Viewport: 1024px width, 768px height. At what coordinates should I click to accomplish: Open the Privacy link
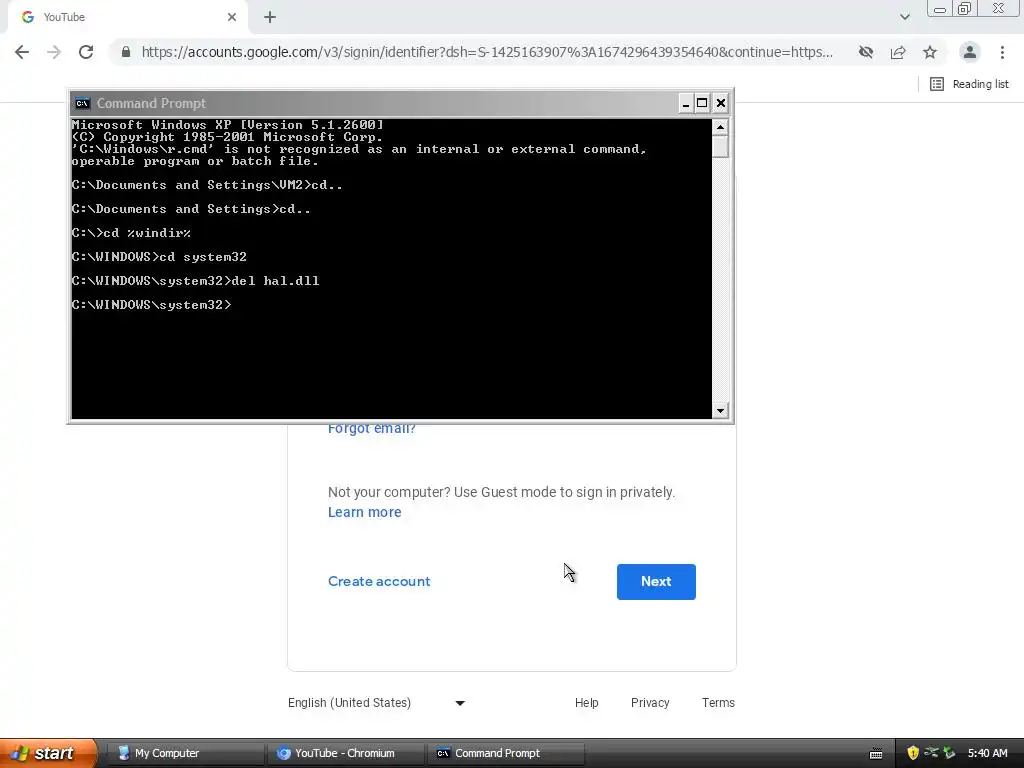pos(650,703)
